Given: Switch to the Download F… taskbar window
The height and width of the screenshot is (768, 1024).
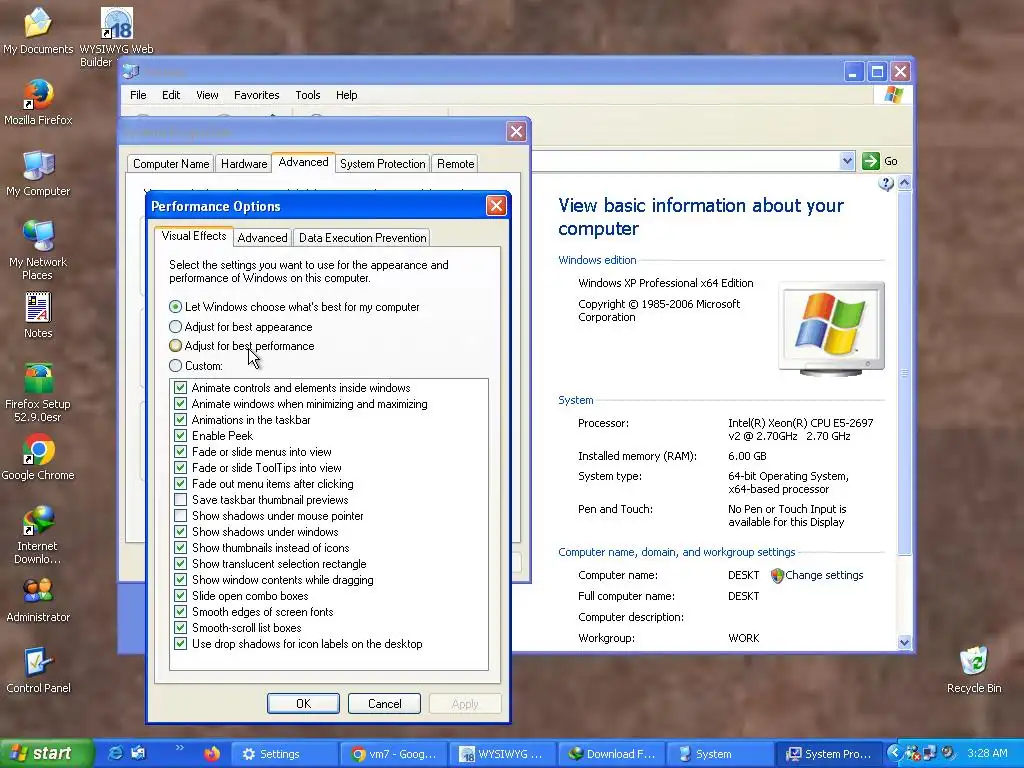Looking at the screenshot, I should point(612,754).
